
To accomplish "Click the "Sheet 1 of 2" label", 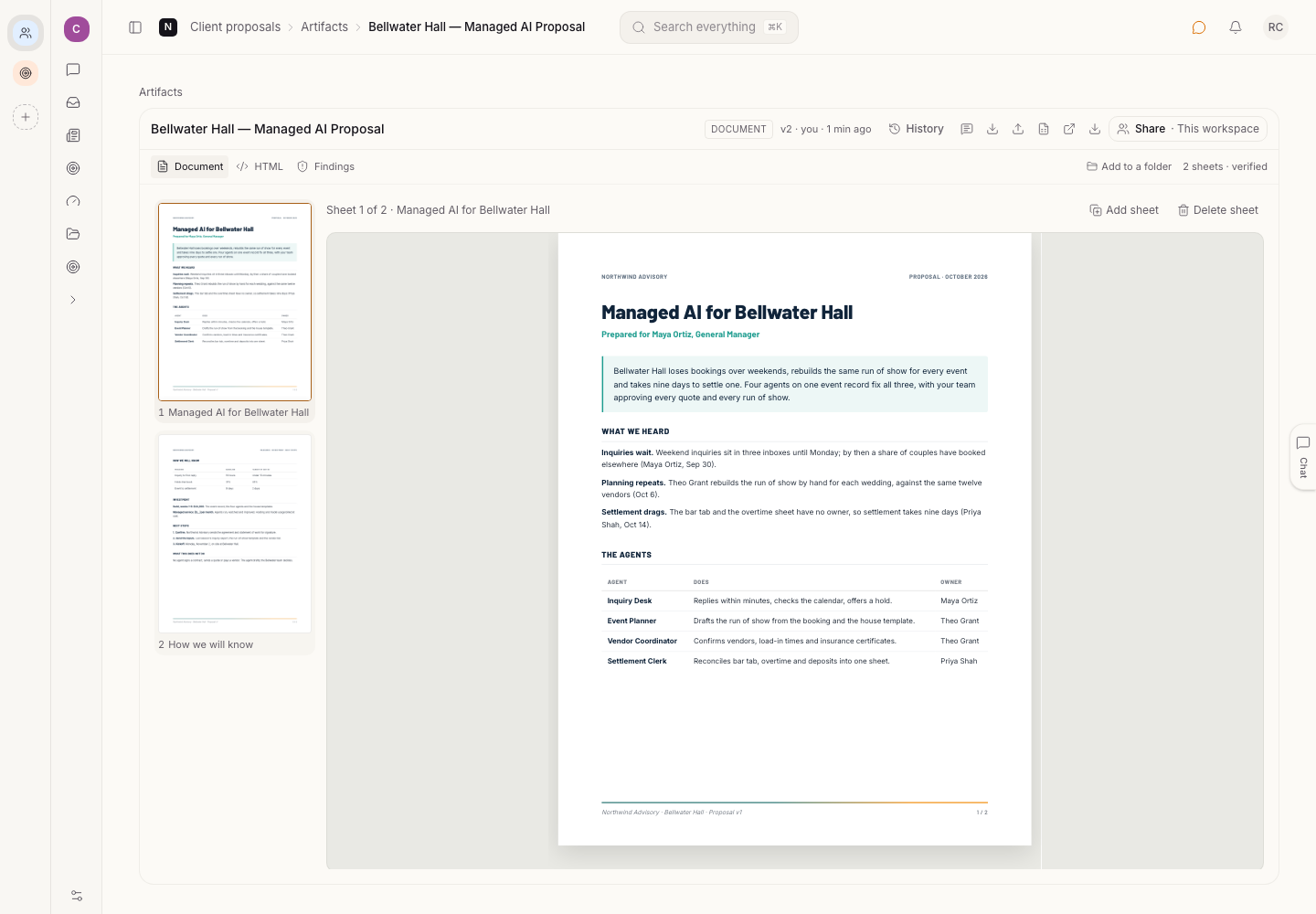I will coord(356,210).
